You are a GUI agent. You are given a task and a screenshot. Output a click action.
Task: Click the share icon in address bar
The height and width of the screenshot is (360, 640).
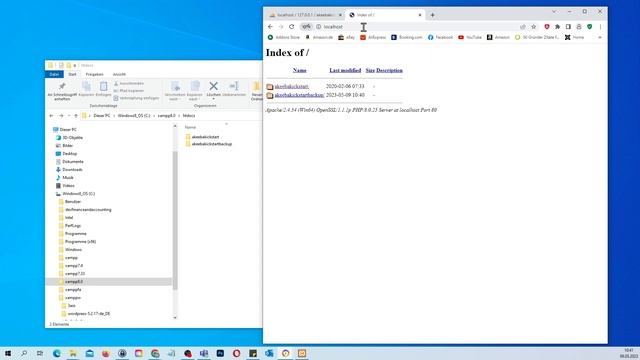point(523,27)
